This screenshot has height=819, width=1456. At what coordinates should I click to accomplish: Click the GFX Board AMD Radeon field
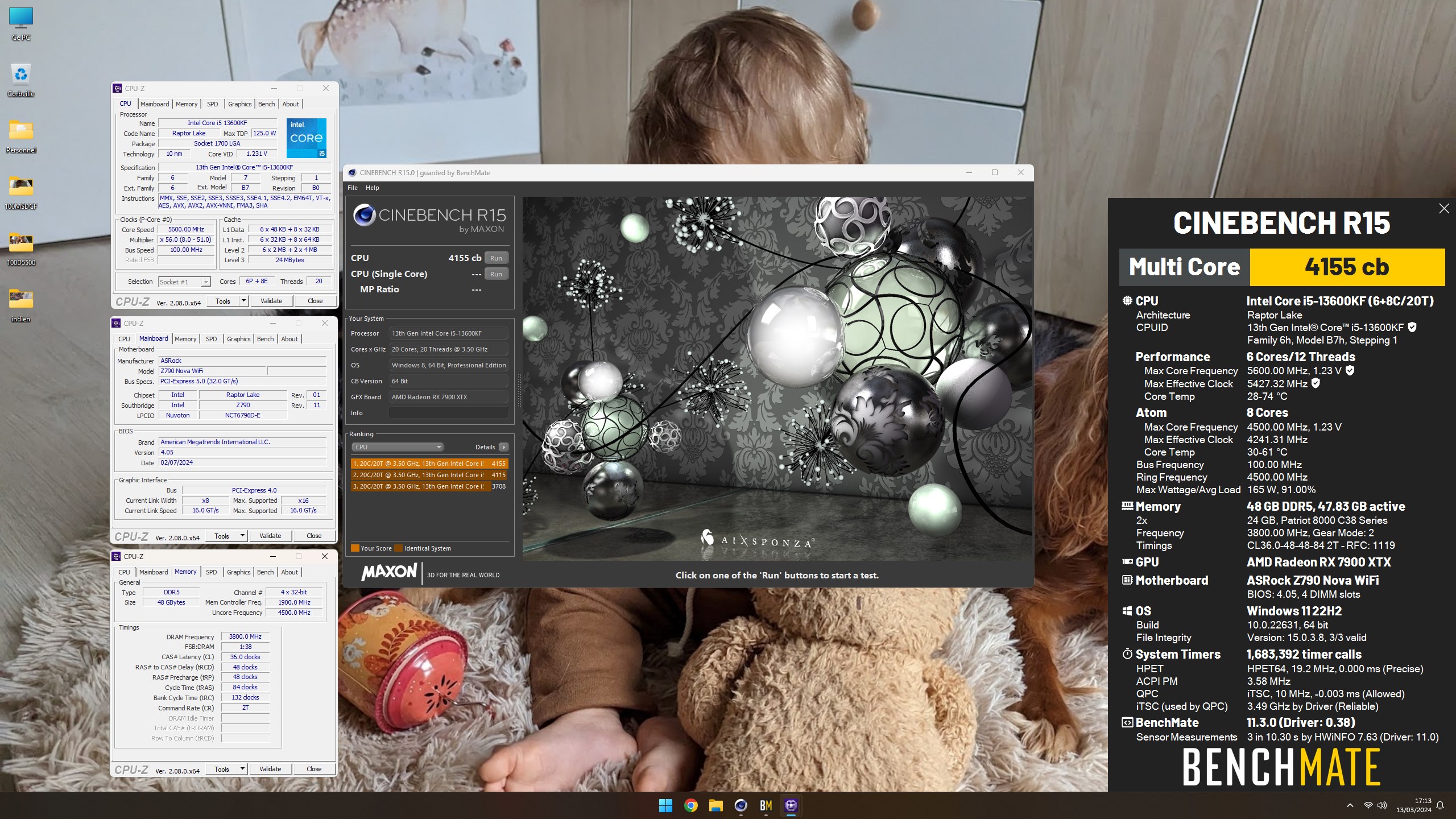[x=448, y=397]
